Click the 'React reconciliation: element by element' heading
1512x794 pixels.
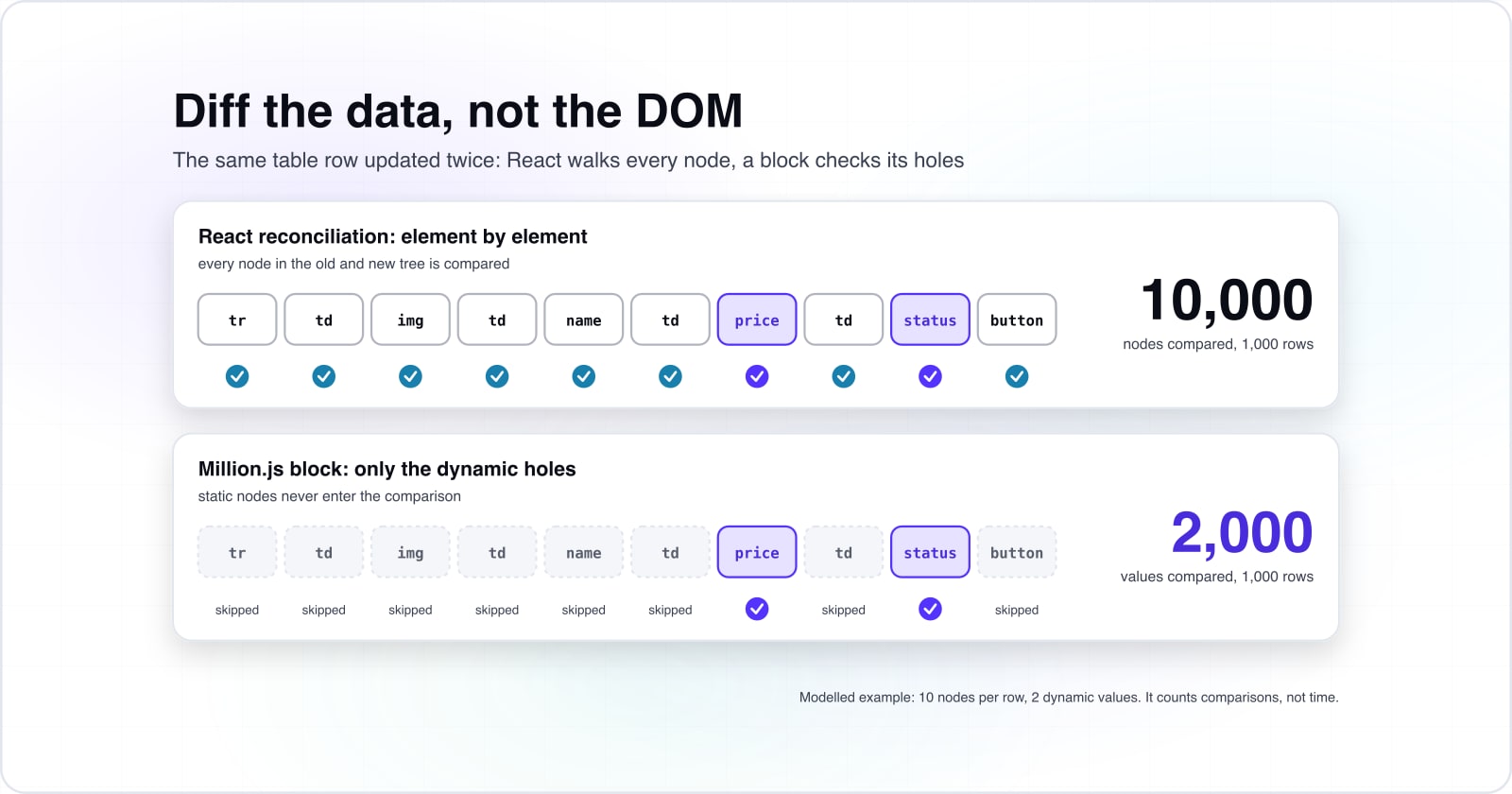click(392, 236)
